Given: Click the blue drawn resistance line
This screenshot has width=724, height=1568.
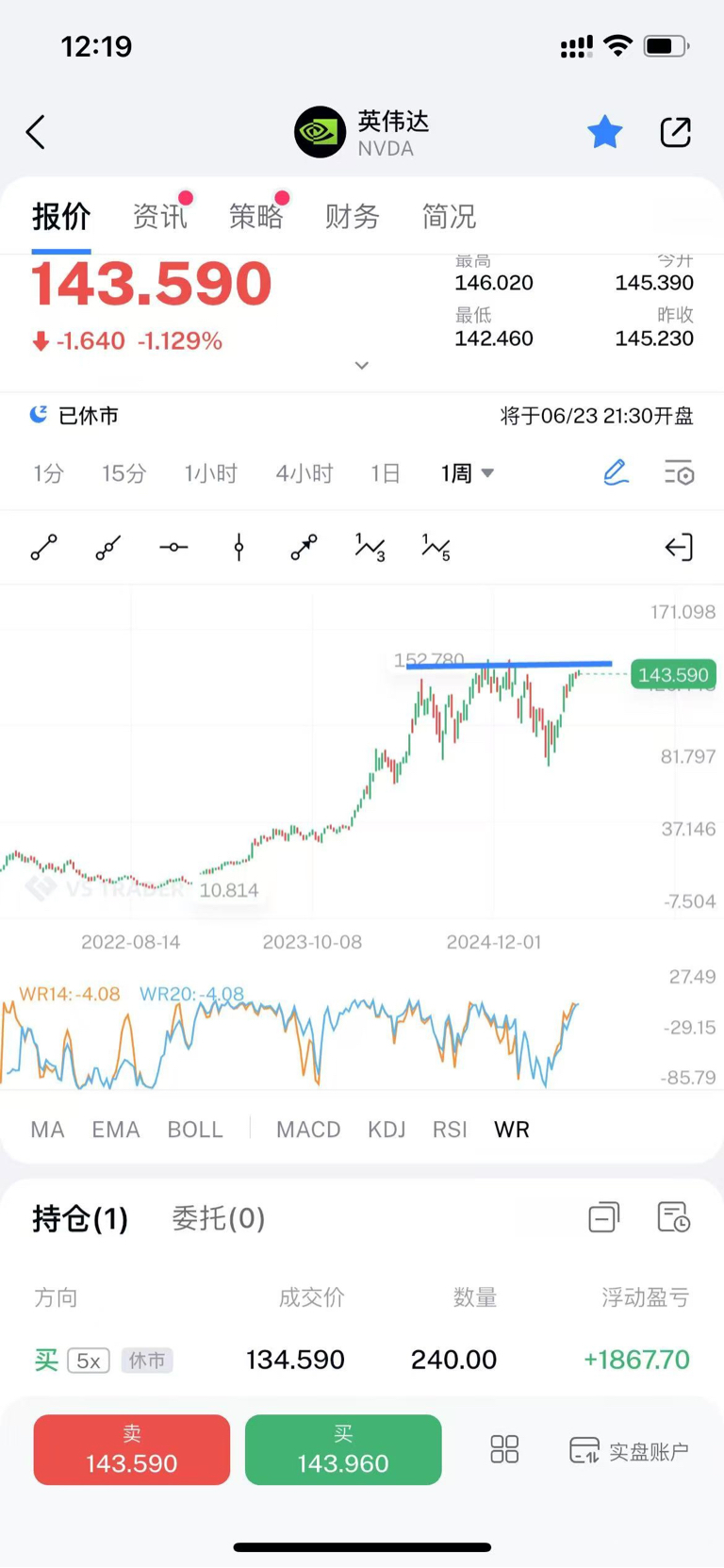Looking at the screenshot, I should [509, 666].
